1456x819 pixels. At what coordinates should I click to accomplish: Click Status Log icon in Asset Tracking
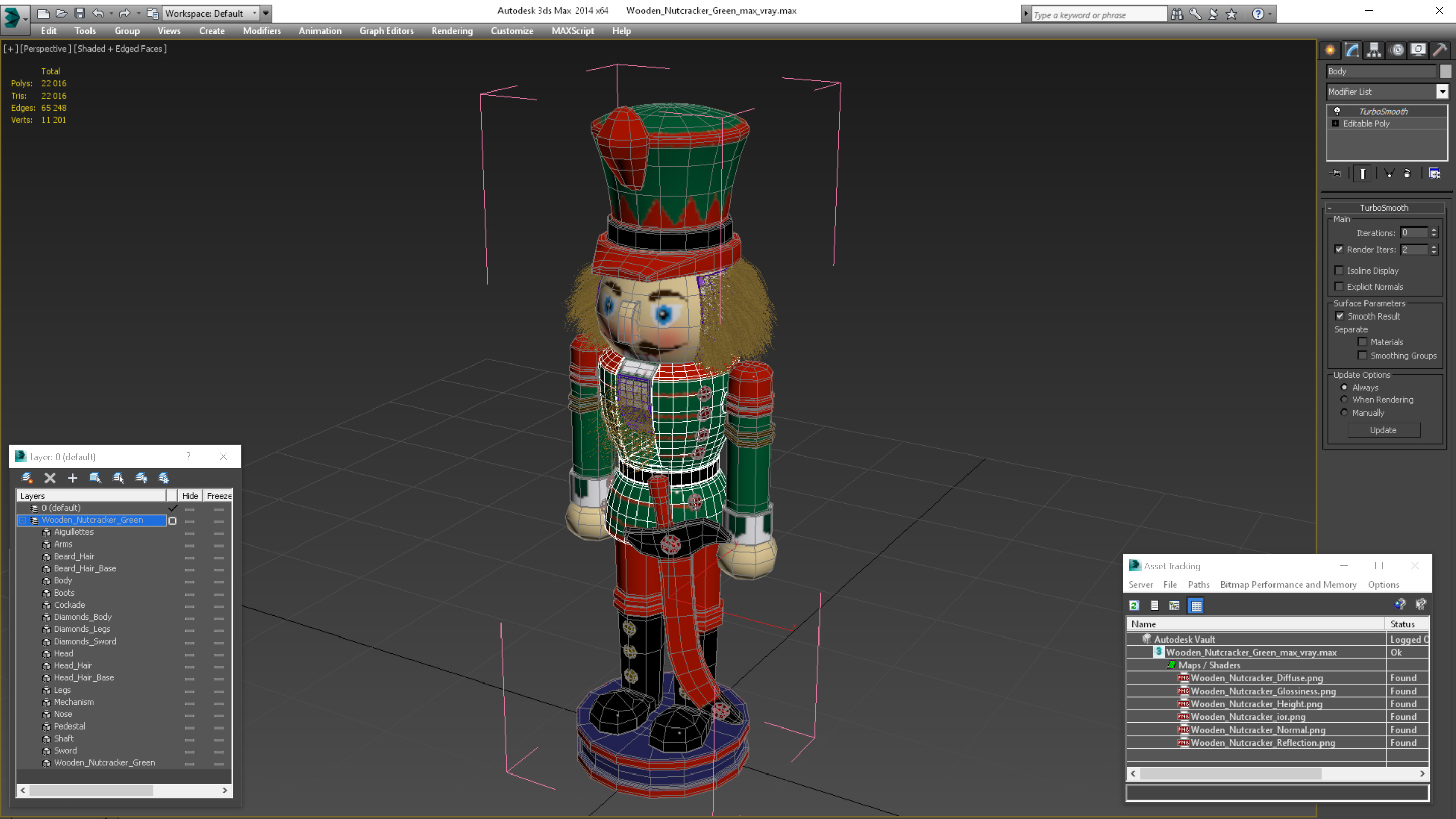coord(1155,605)
